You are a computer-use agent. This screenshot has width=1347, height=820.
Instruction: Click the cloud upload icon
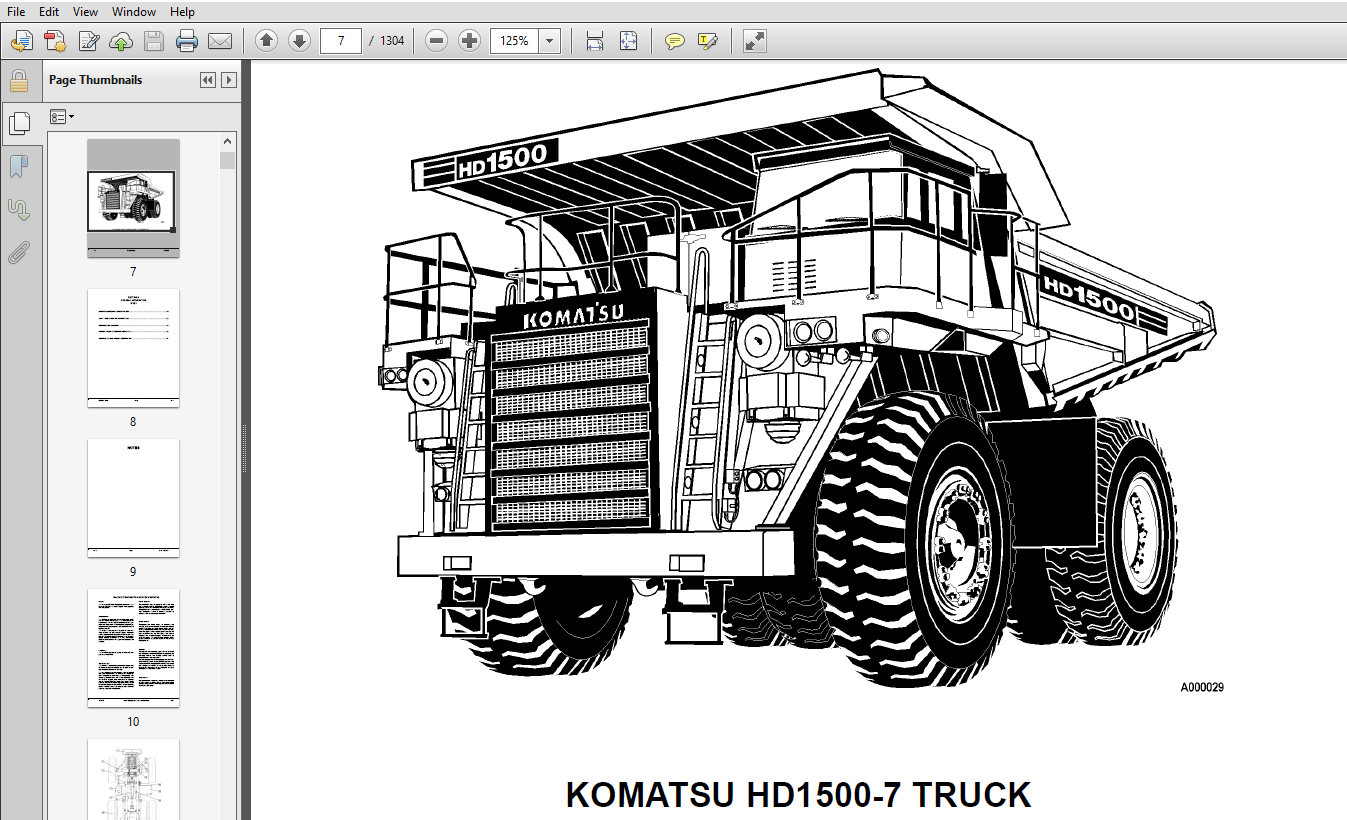click(x=121, y=41)
